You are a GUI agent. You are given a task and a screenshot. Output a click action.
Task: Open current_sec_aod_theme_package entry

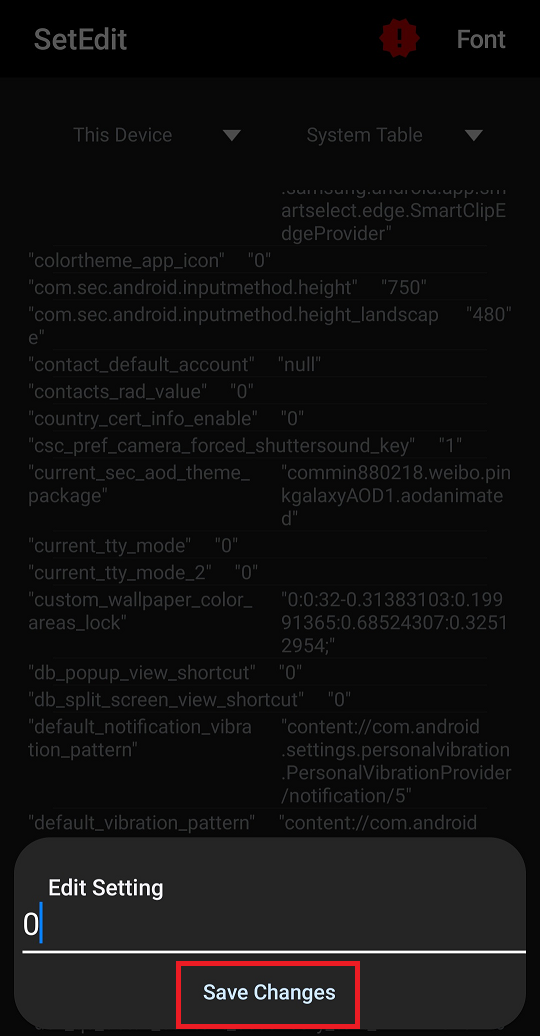(270, 496)
